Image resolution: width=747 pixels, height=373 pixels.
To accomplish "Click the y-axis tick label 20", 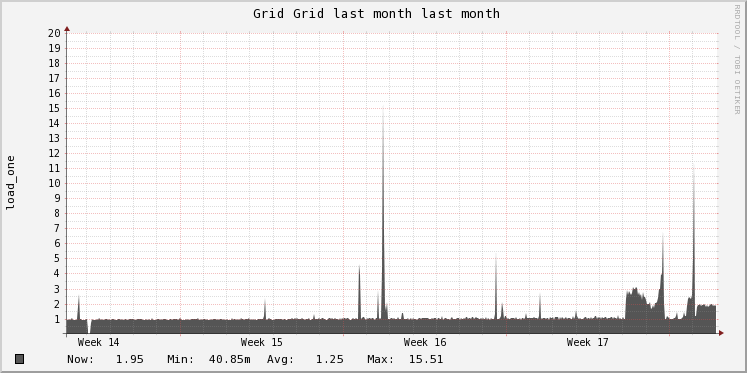I will 54,33.
